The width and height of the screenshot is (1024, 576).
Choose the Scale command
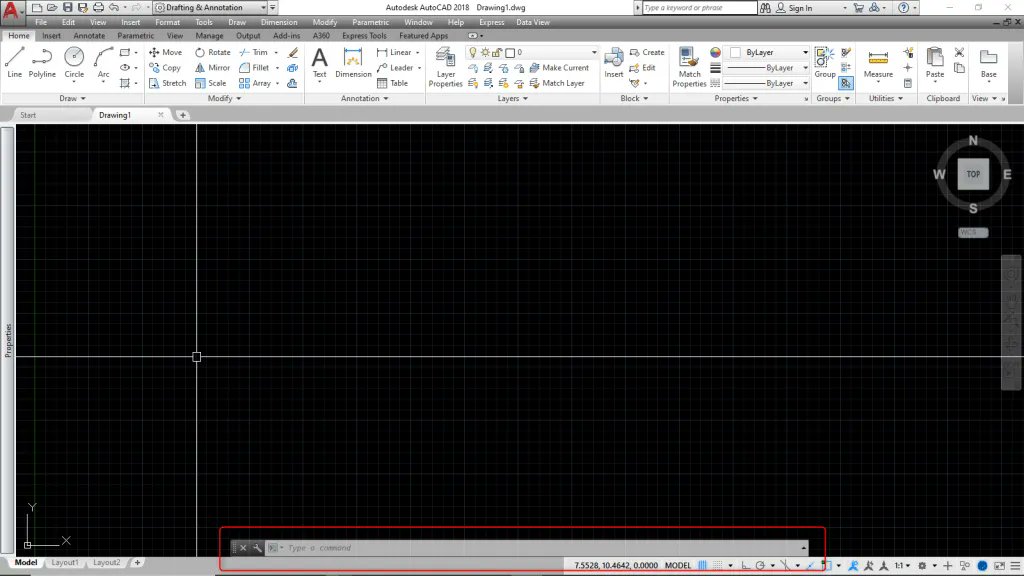coord(210,84)
